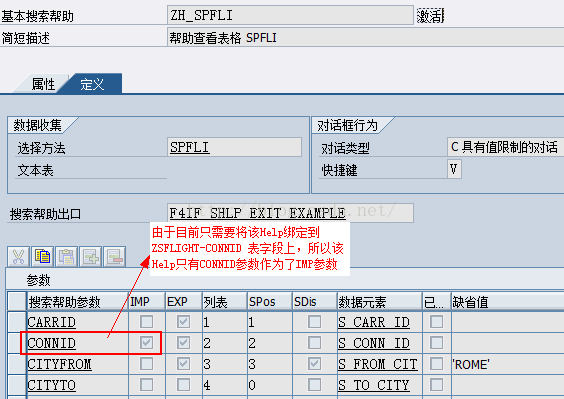Click the Delete row toolbar icon
The width and height of the screenshot is (564, 399).
coord(114,257)
